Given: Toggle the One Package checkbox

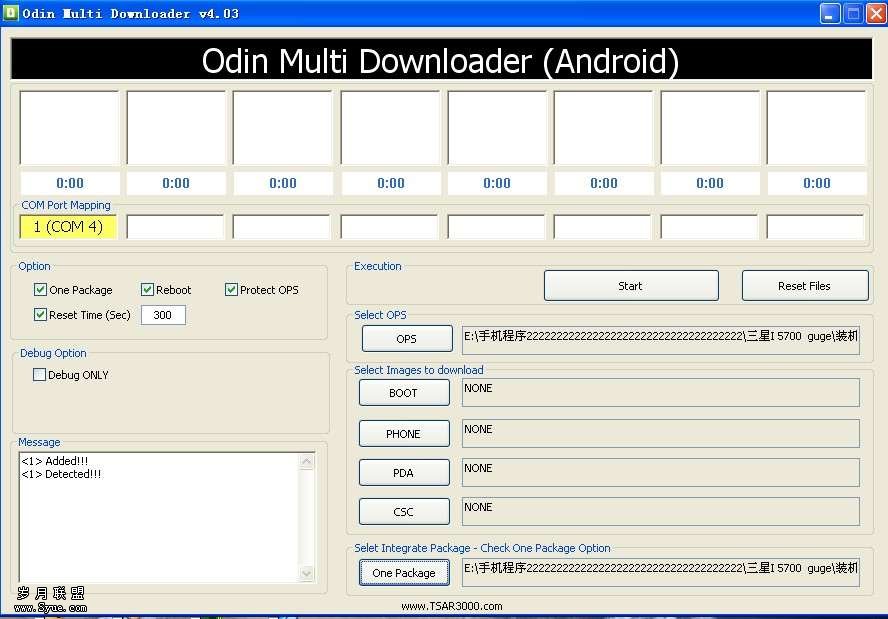Looking at the screenshot, I should [40, 290].
